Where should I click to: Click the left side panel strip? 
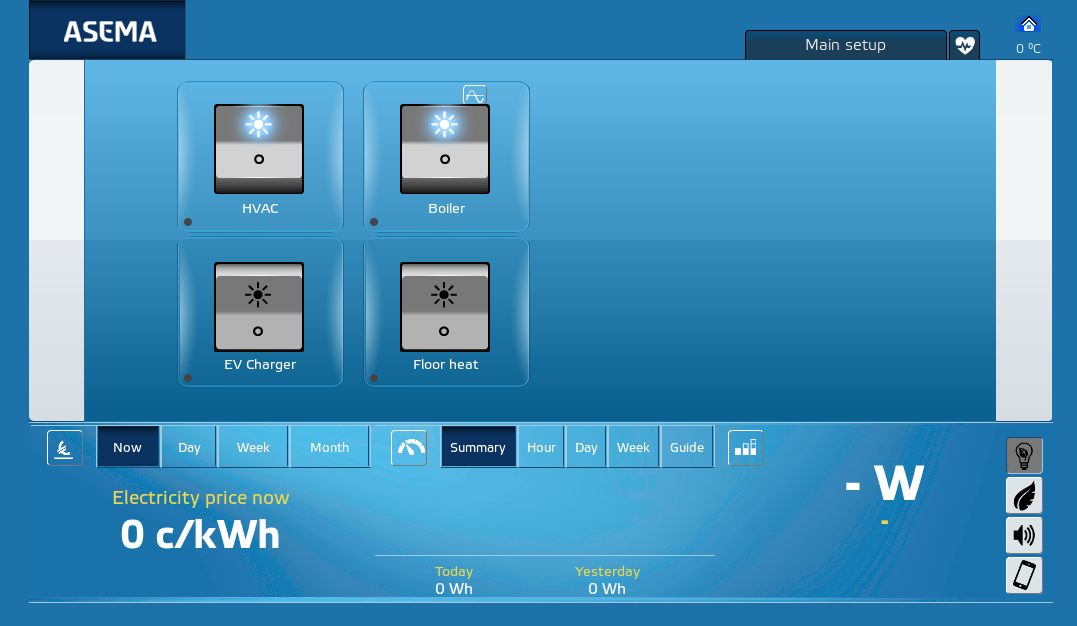(56, 241)
